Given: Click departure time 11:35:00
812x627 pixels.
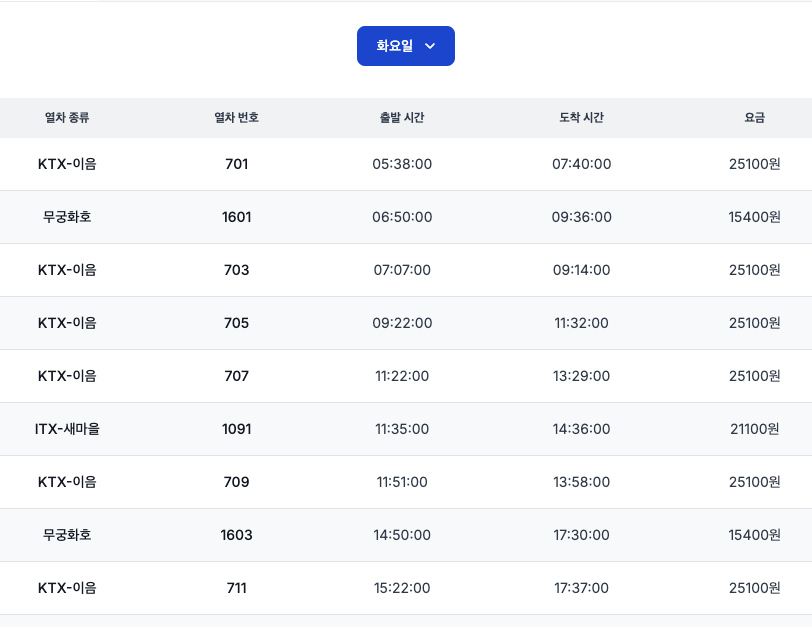Looking at the screenshot, I should tap(402, 429).
